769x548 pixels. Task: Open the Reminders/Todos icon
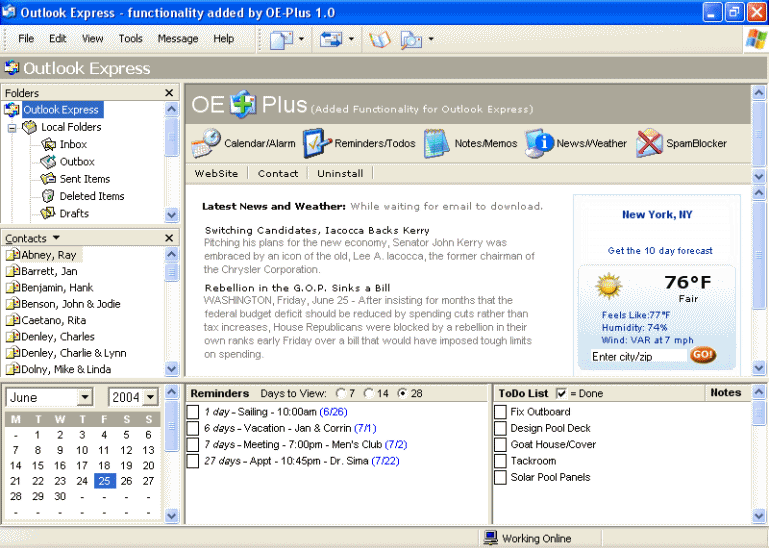[x=317, y=143]
